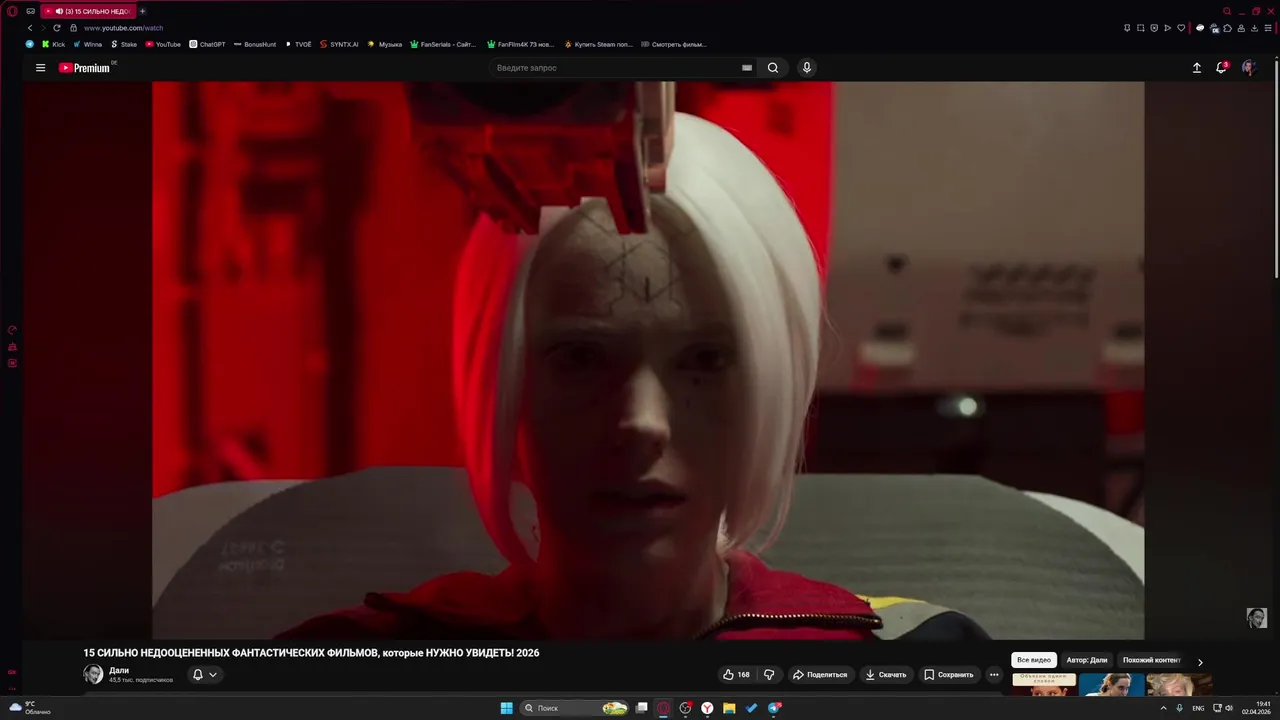1280x720 pixels.
Task: Click the Поделиться share button
Action: tap(821, 675)
